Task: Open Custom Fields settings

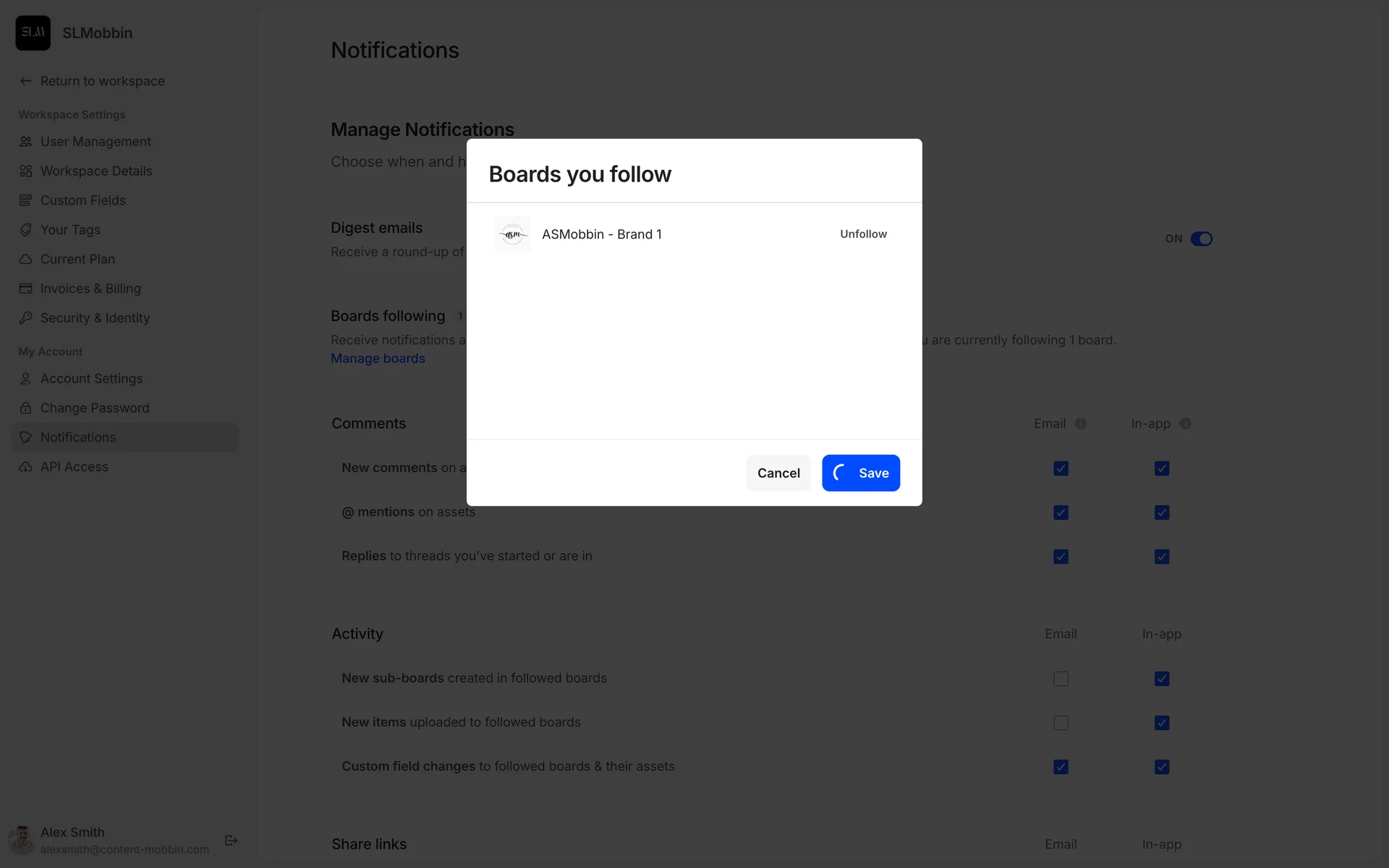Action: [x=82, y=200]
